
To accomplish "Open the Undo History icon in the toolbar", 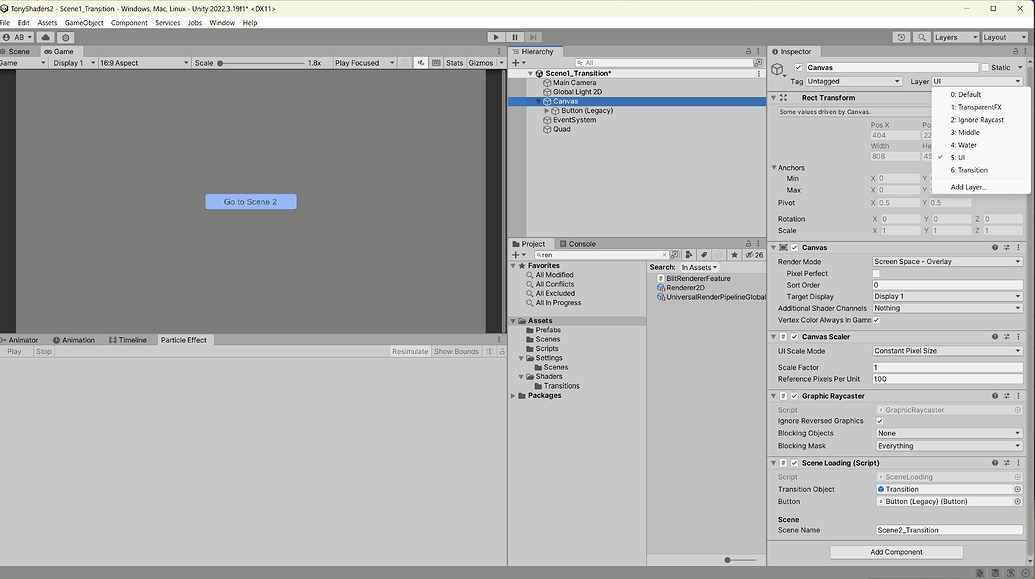I will pos(900,37).
